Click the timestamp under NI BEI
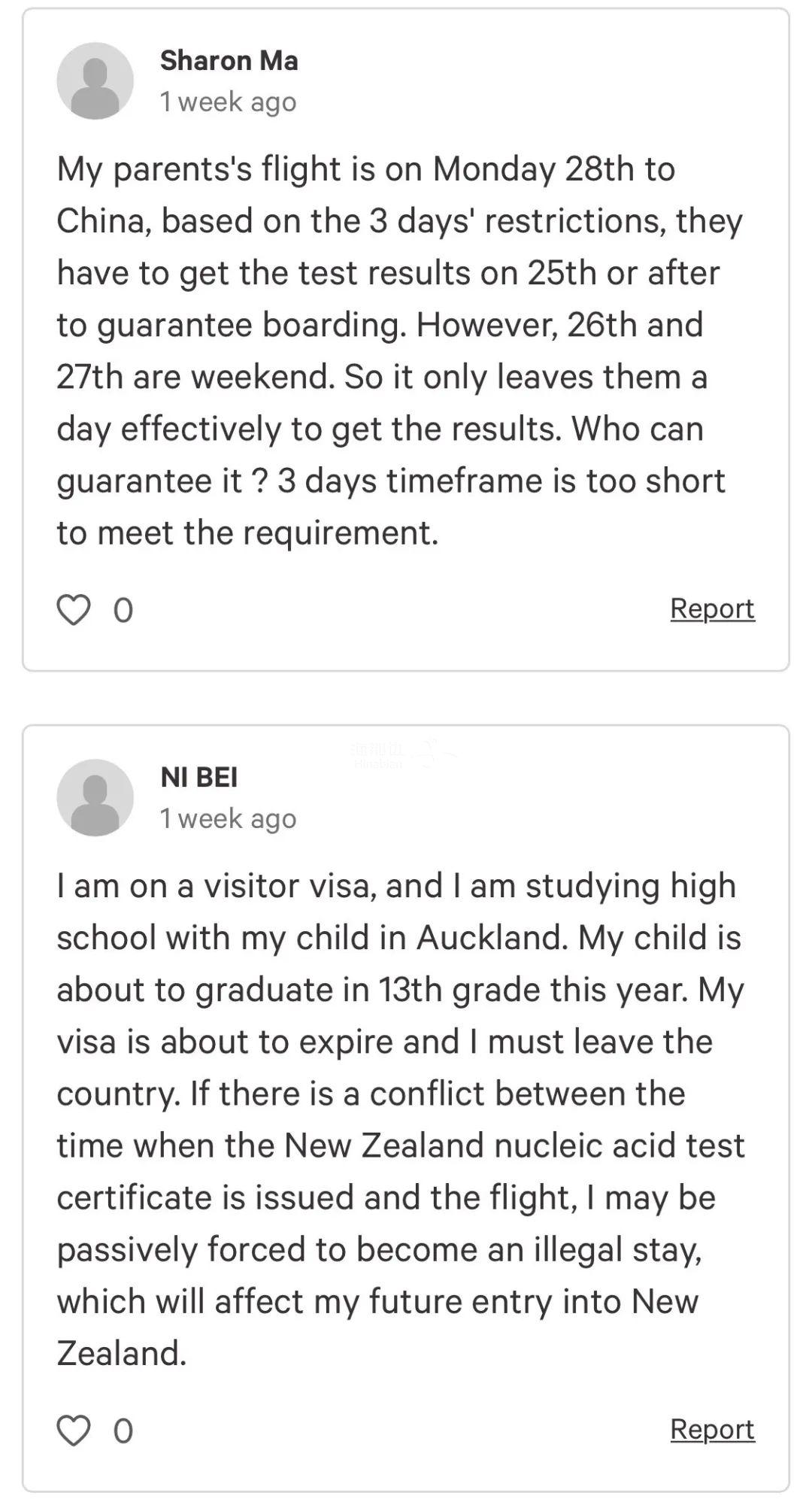This screenshot has height=1508, width=812. [229, 818]
